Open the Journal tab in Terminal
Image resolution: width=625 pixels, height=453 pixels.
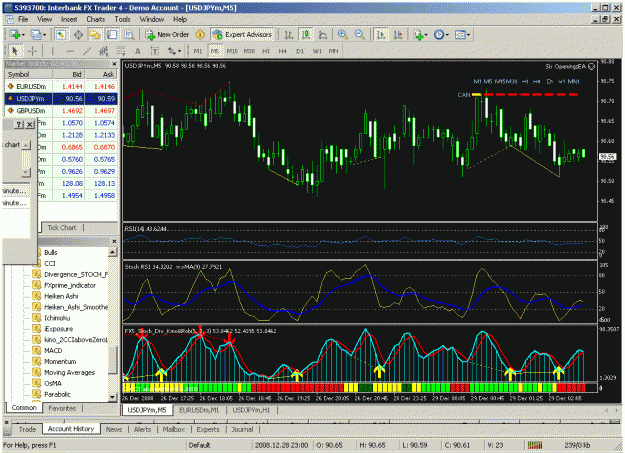click(242, 429)
